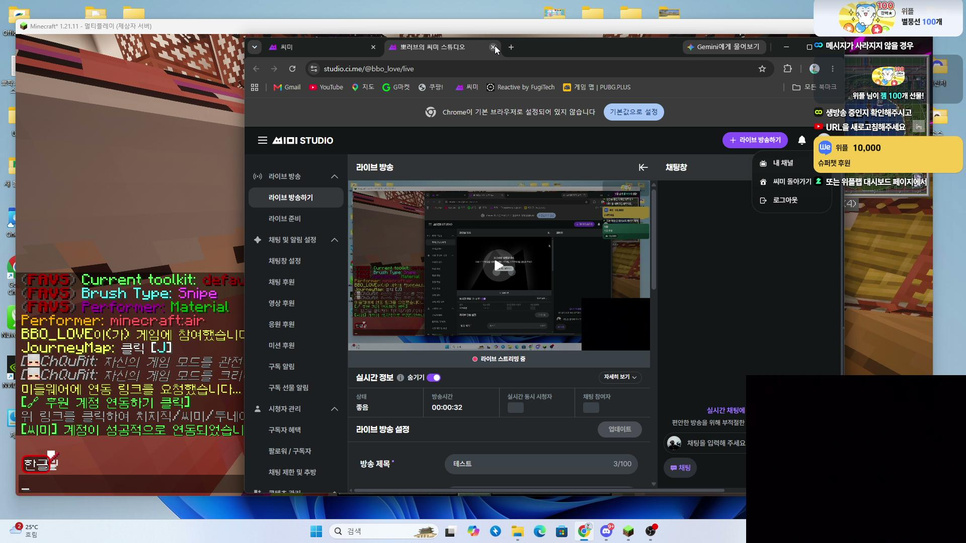
Task: Collapse the 채팅 및 알림 설정 section
Action: coord(335,240)
